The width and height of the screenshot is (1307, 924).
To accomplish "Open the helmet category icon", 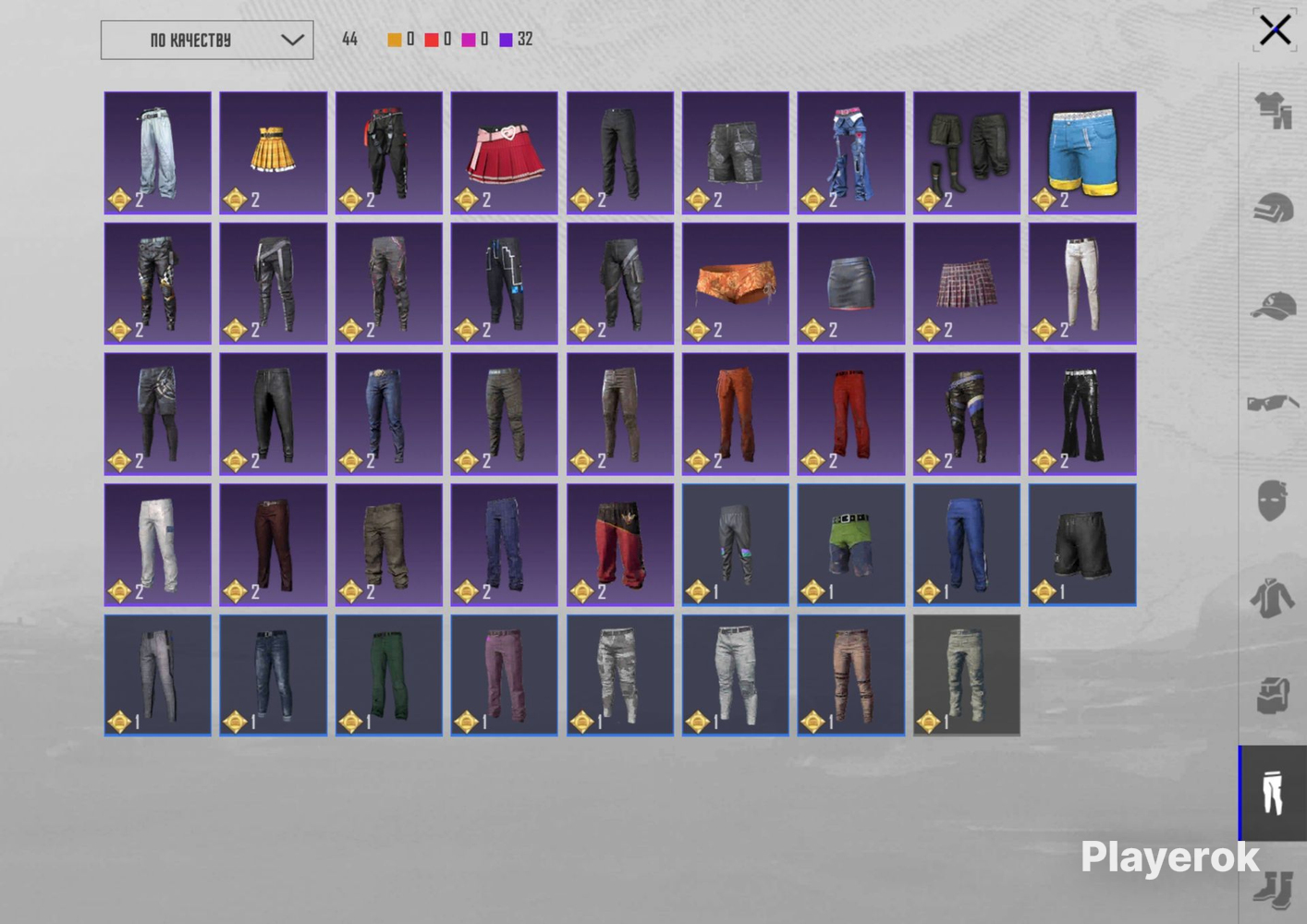I will tap(1273, 209).
